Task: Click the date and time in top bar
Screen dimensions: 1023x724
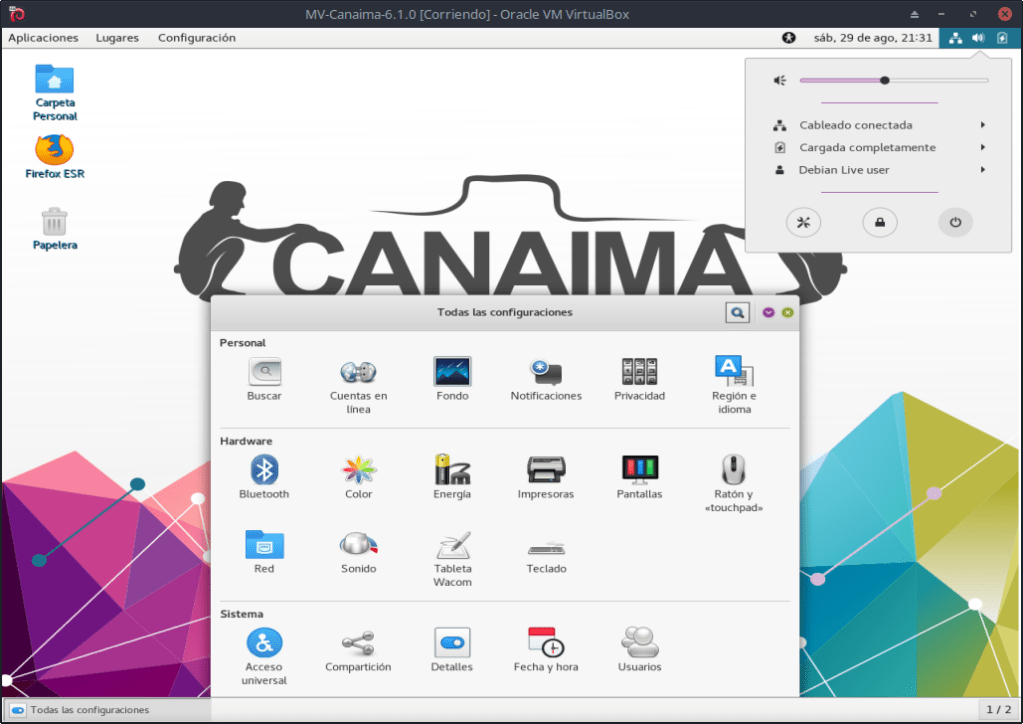Action: [x=873, y=38]
